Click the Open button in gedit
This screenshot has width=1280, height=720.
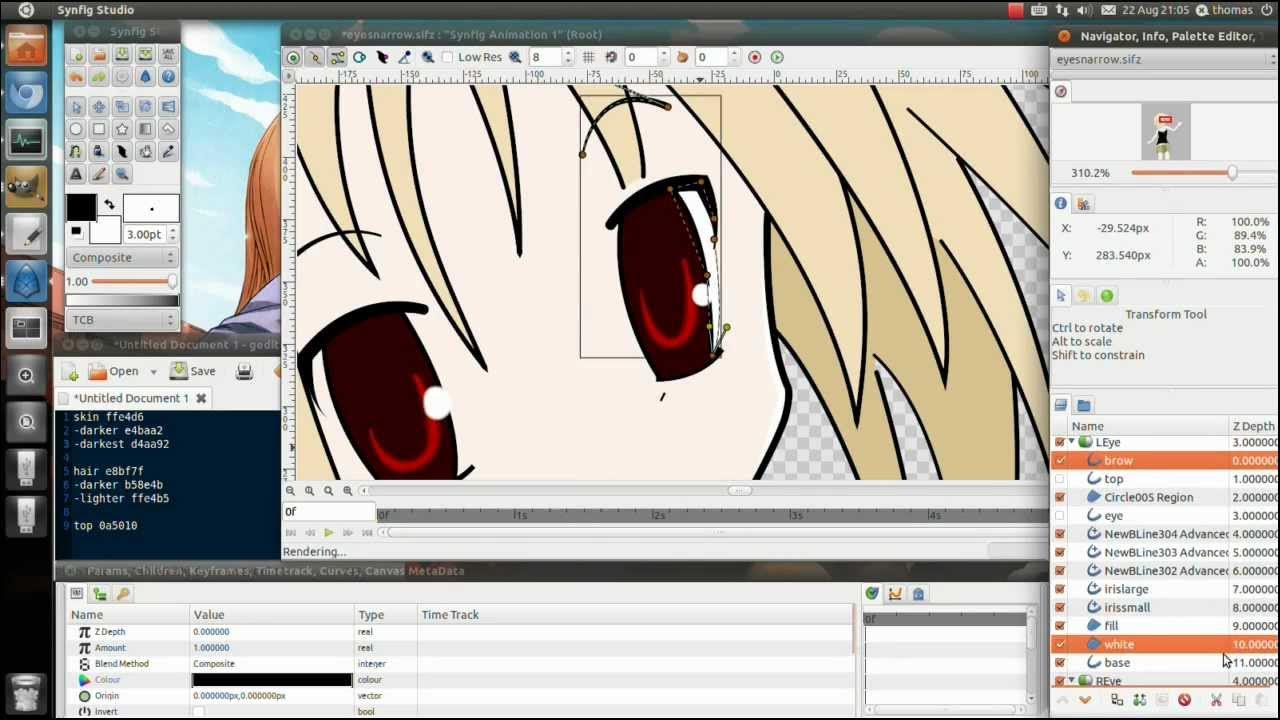114,371
